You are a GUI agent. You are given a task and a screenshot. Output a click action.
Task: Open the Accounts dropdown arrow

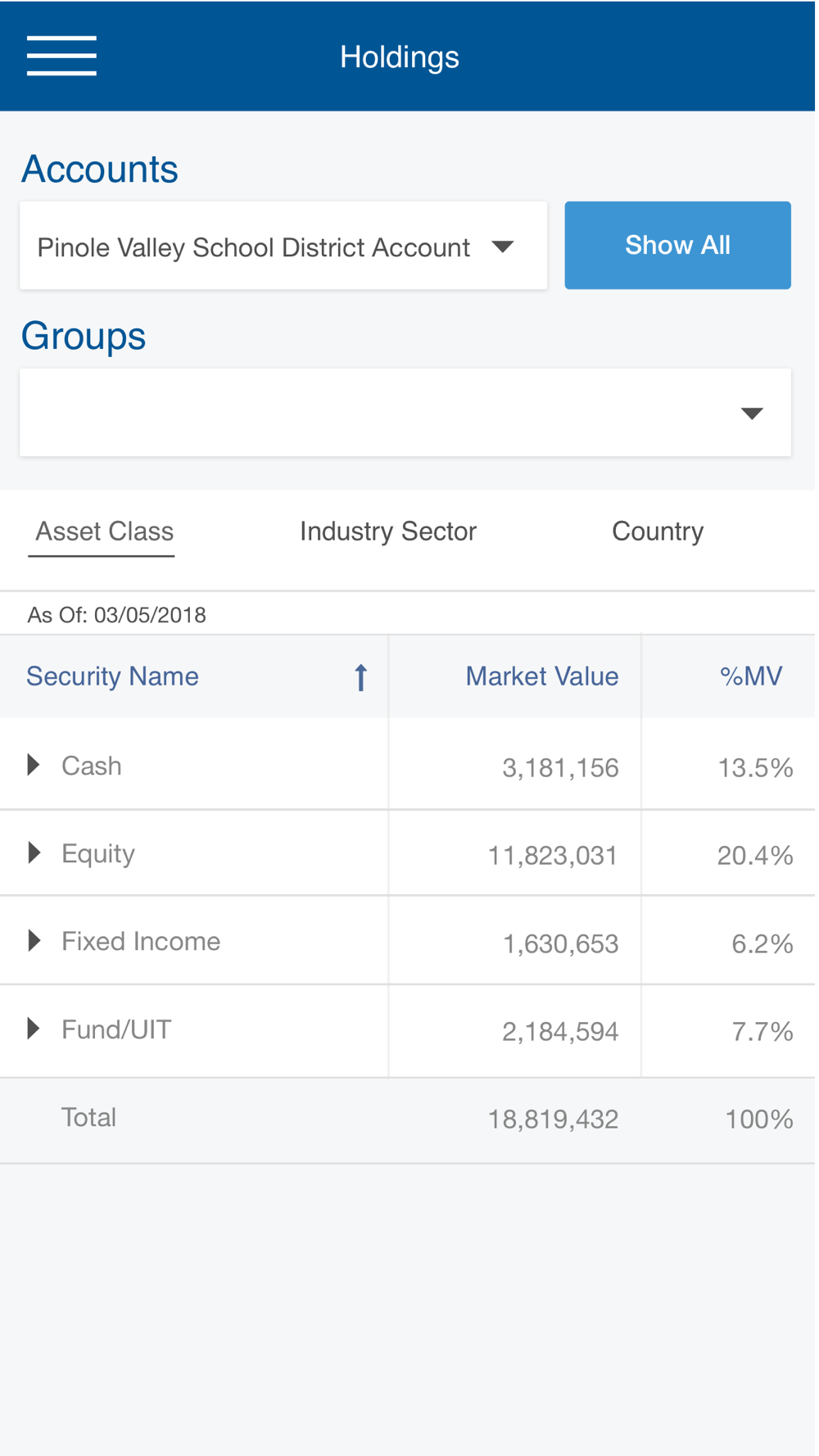point(503,246)
